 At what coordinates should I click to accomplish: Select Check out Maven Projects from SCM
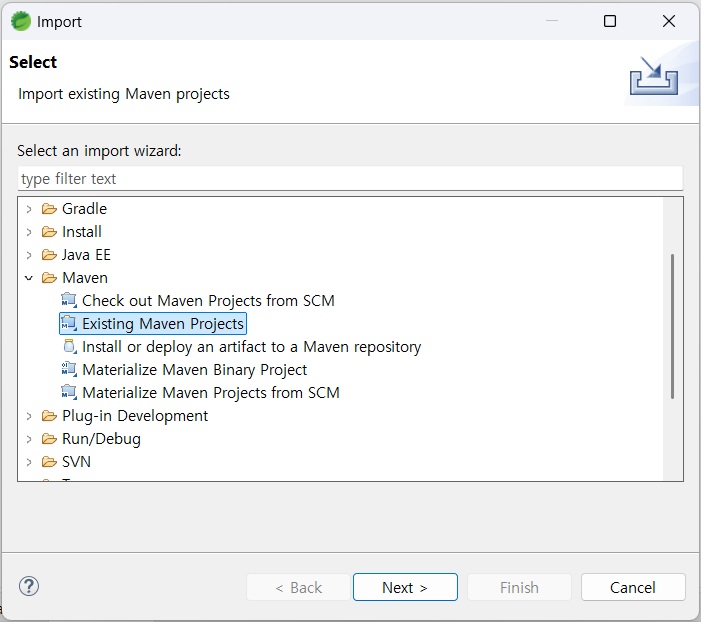click(208, 300)
